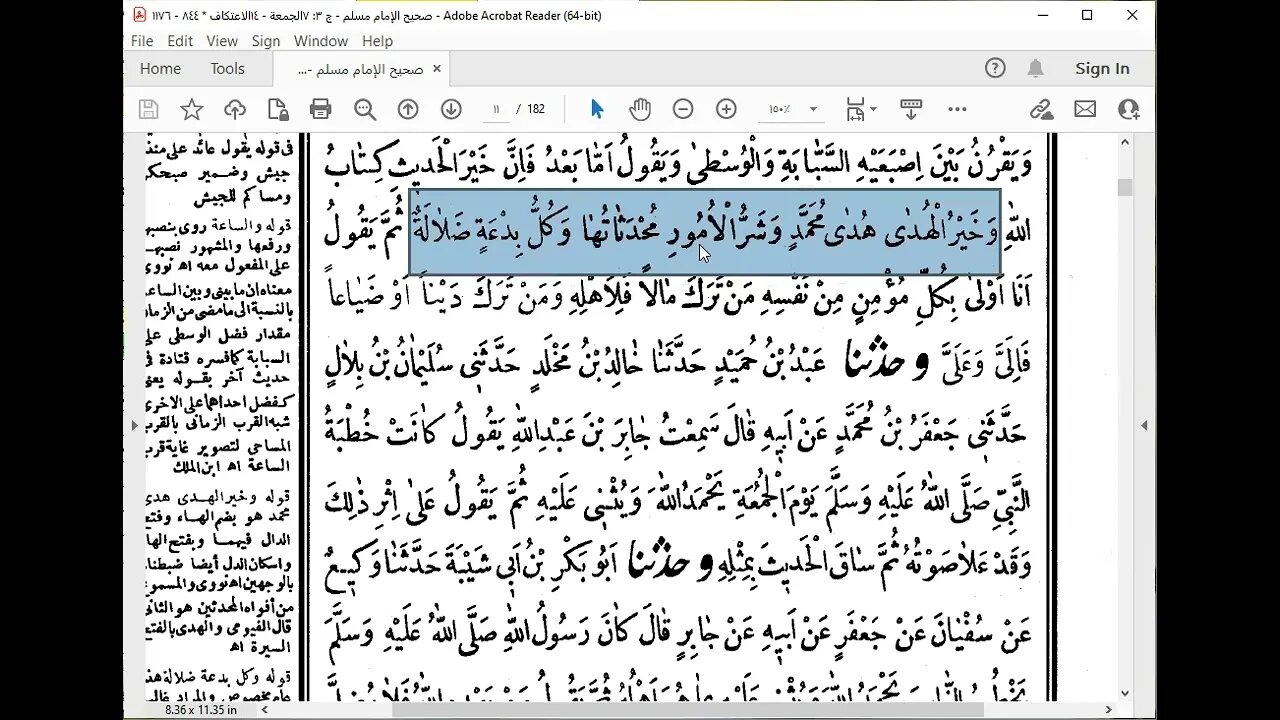Open the Help menu

tap(377, 41)
